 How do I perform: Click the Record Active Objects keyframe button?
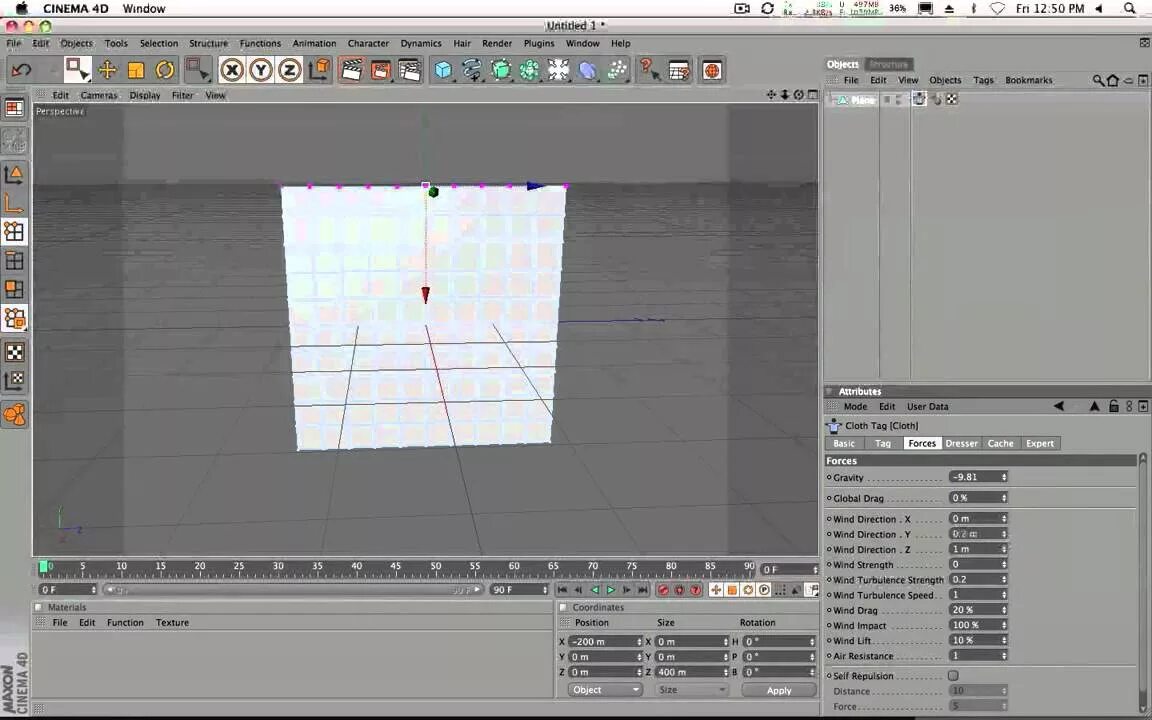click(663, 589)
